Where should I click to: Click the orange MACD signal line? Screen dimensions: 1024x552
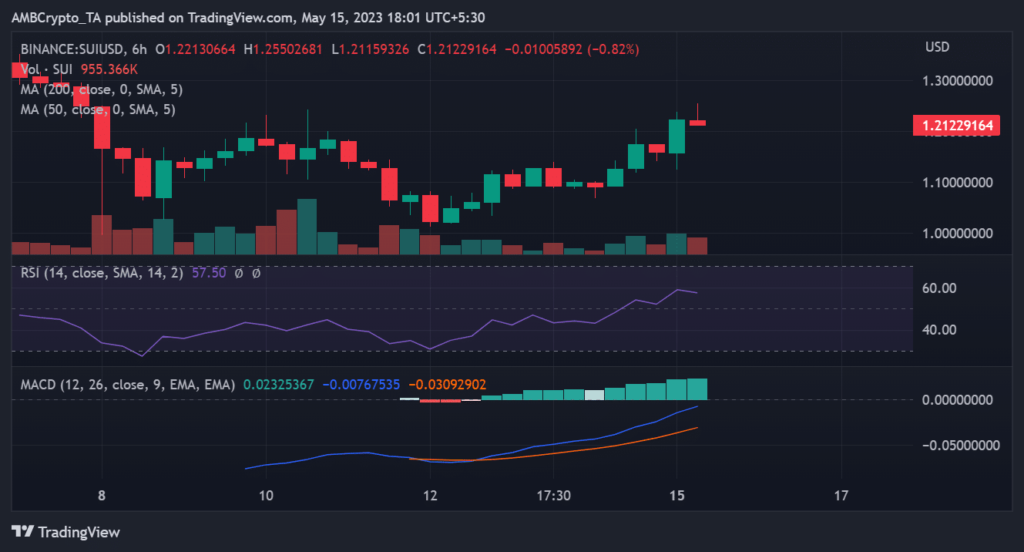600,448
